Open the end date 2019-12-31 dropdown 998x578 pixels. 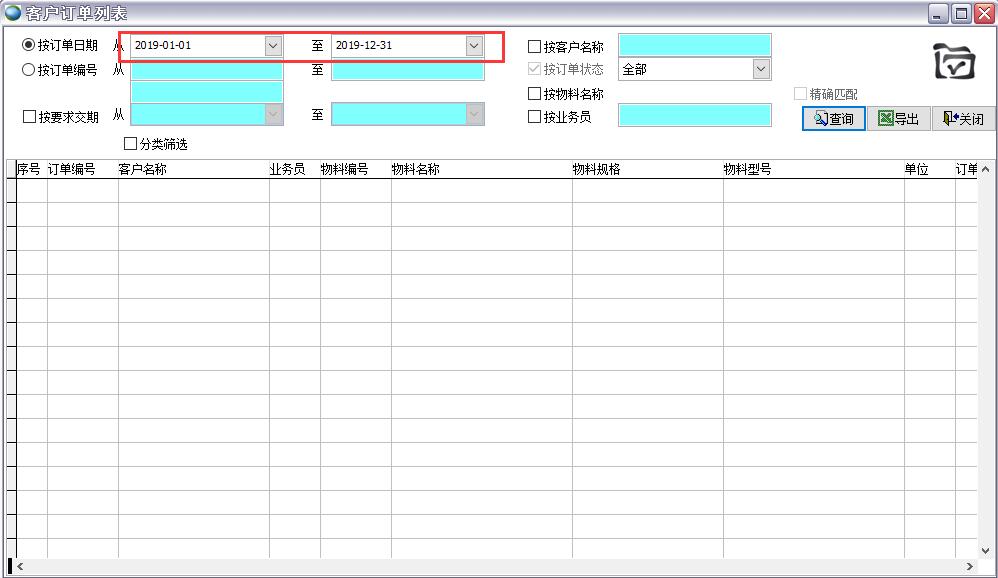point(474,46)
